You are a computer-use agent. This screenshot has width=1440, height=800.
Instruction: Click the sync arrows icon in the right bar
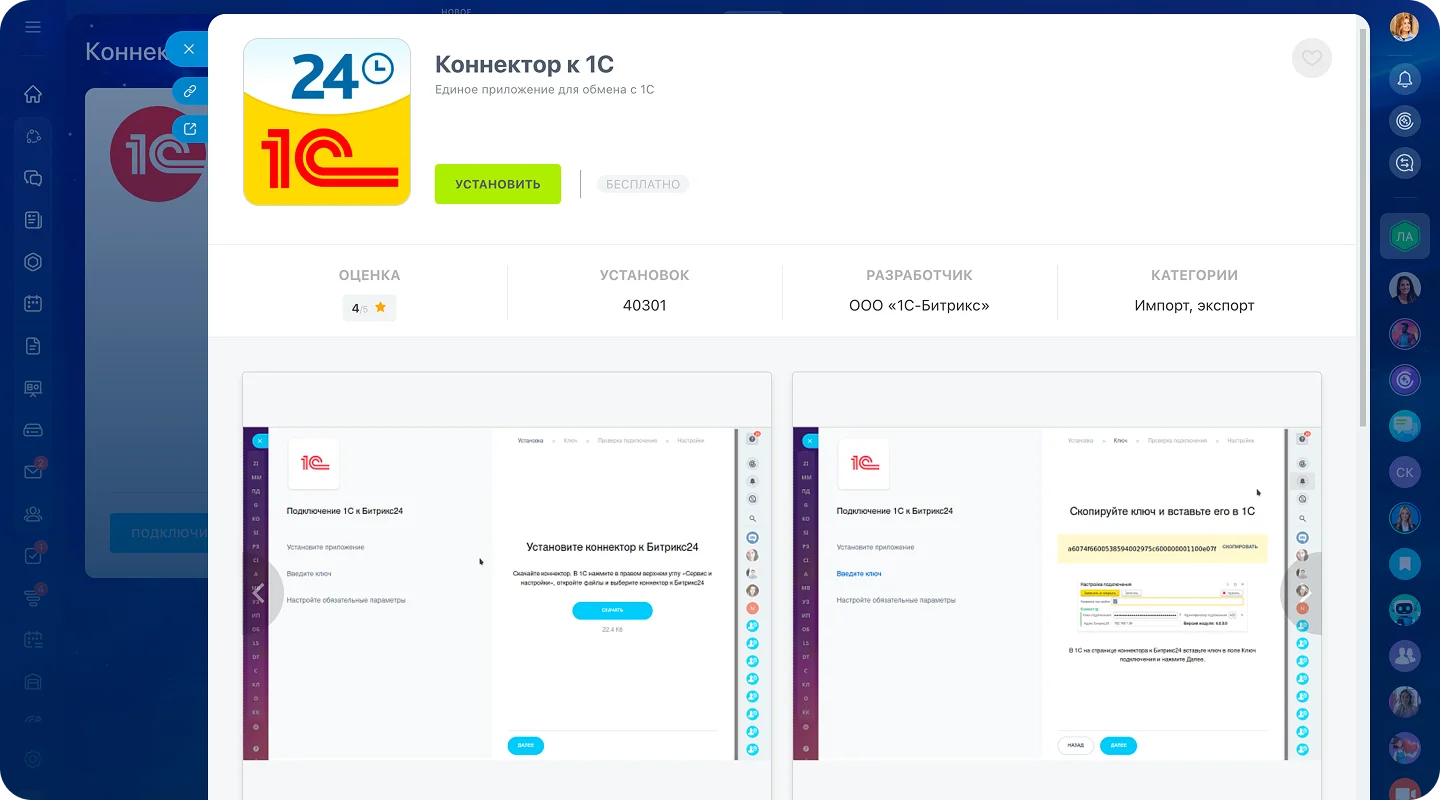tap(1405, 163)
